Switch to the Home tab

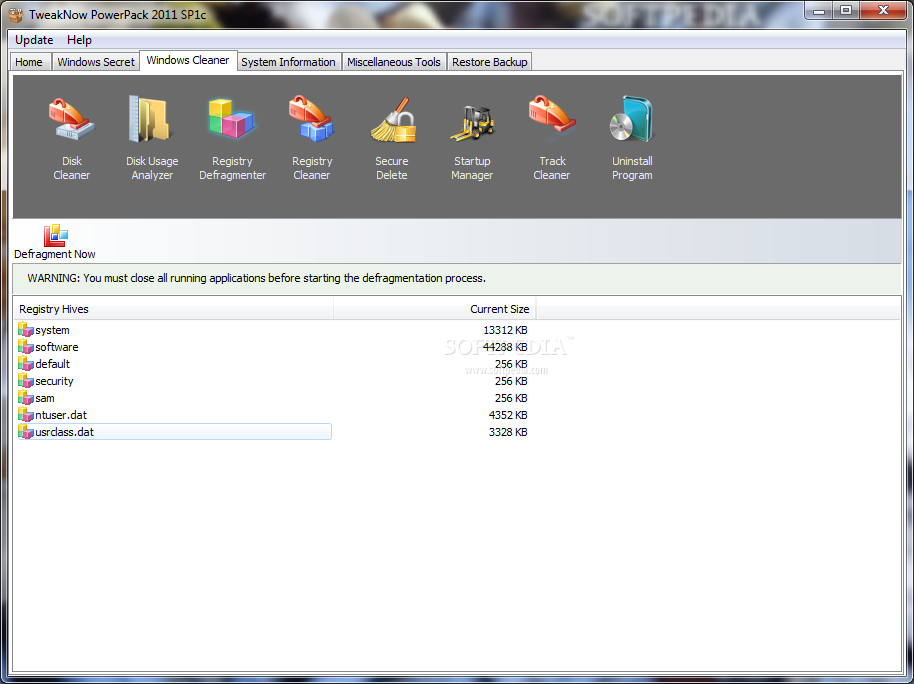click(x=29, y=62)
